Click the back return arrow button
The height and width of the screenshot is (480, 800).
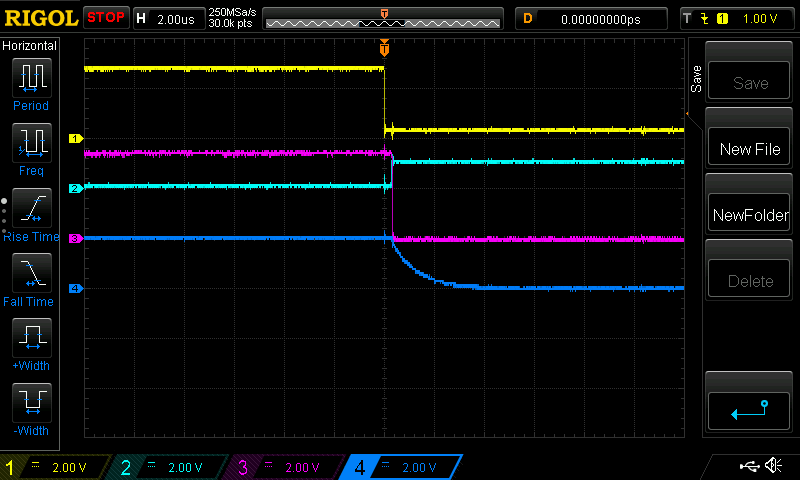click(748, 411)
